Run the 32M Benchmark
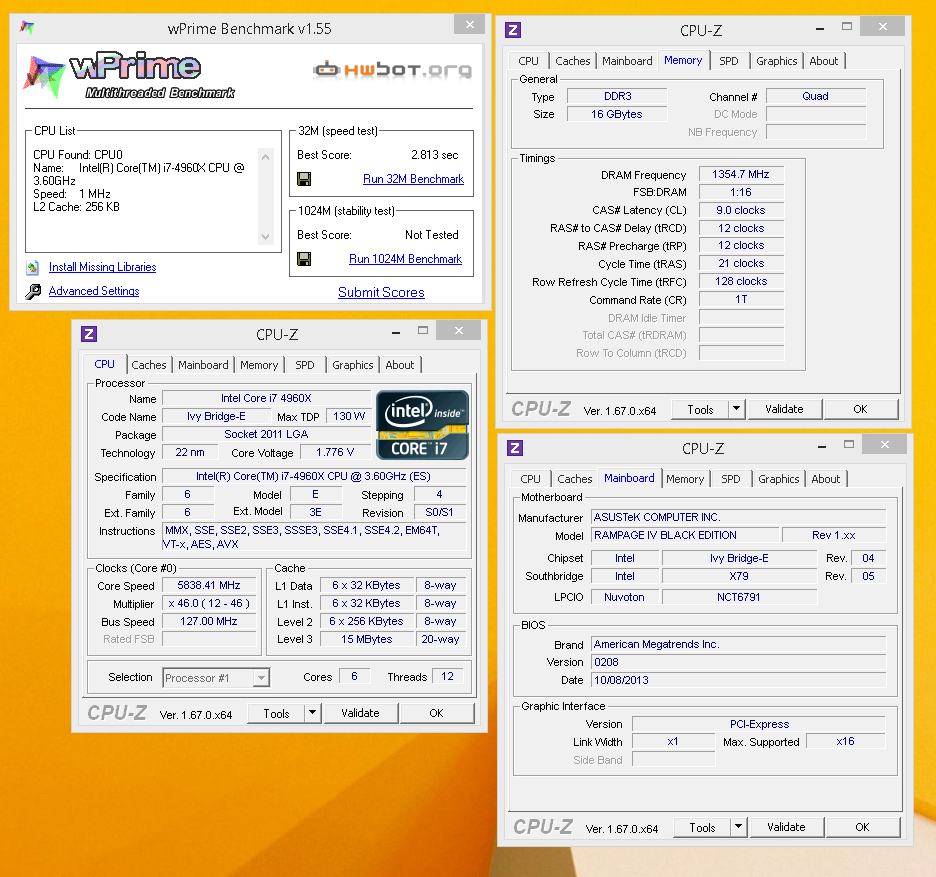 (x=413, y=179)
